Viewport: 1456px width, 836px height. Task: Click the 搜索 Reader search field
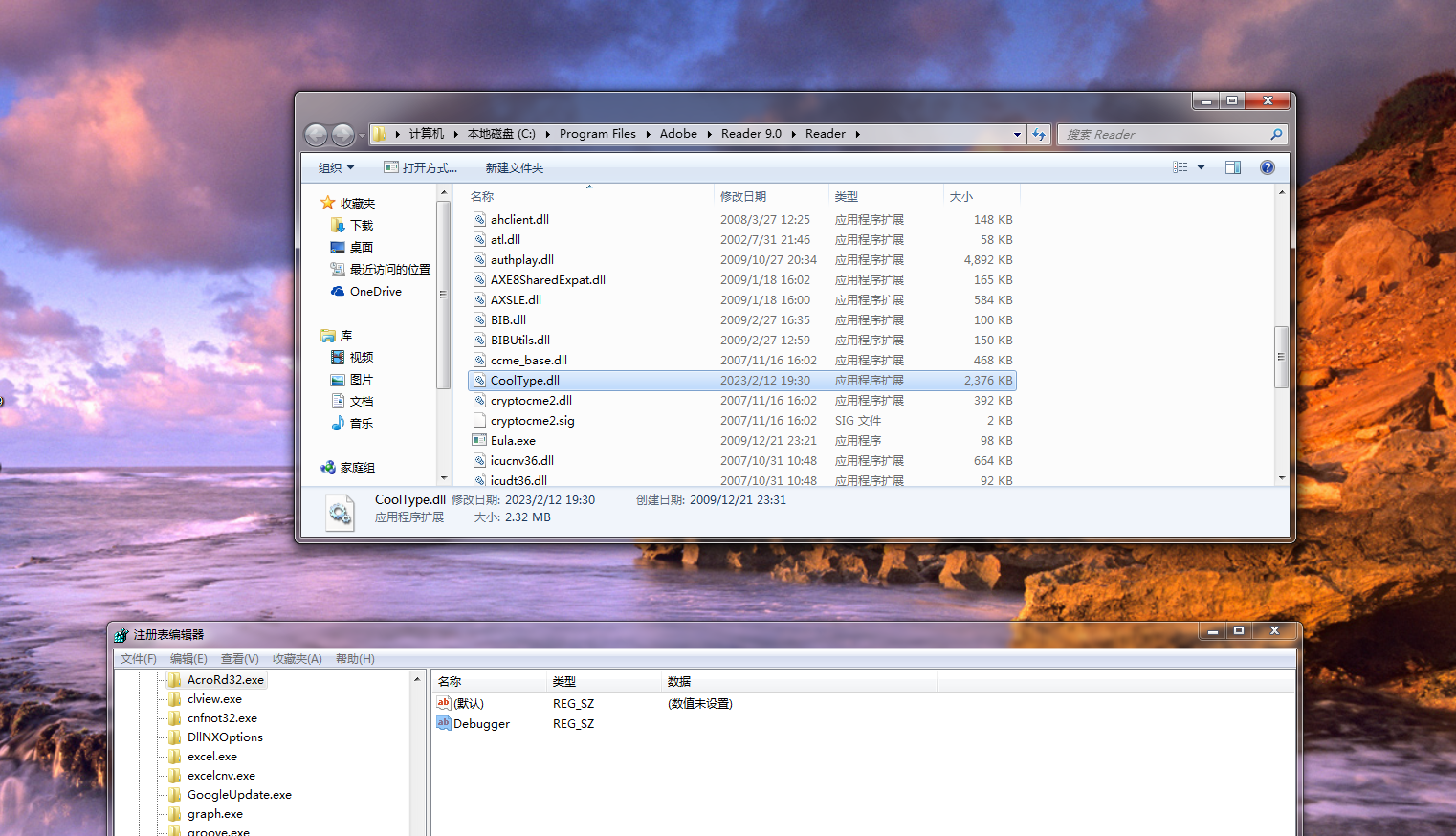tap(1162, 135)
